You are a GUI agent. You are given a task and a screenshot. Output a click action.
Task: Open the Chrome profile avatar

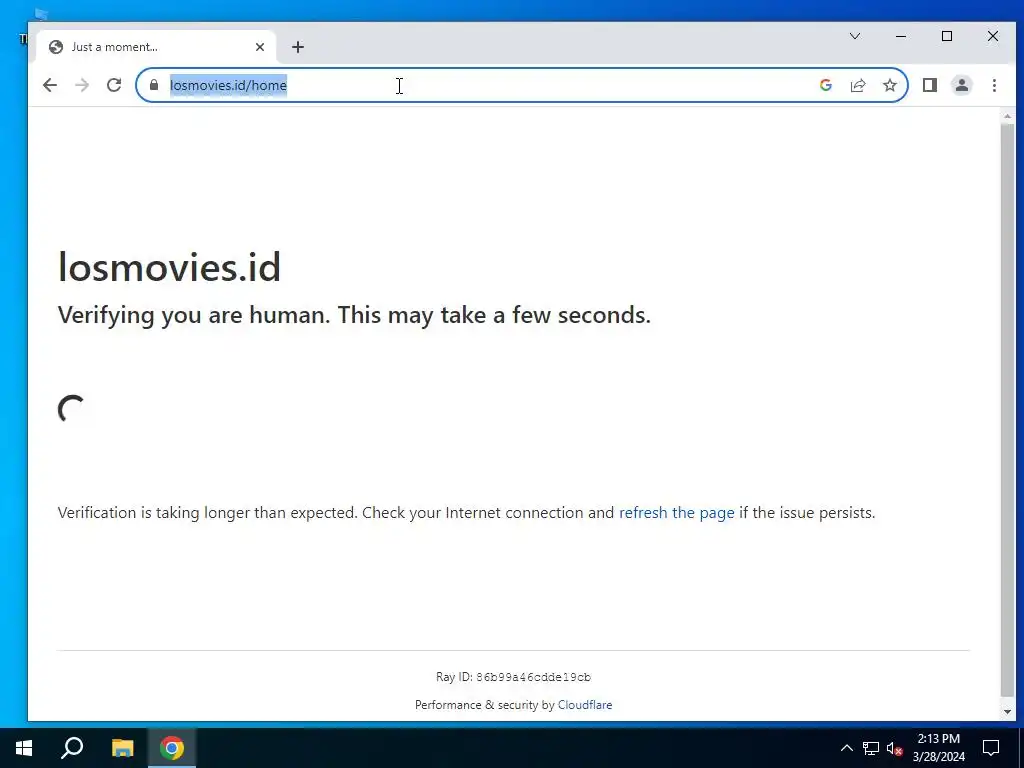click(x=961, y=85)
